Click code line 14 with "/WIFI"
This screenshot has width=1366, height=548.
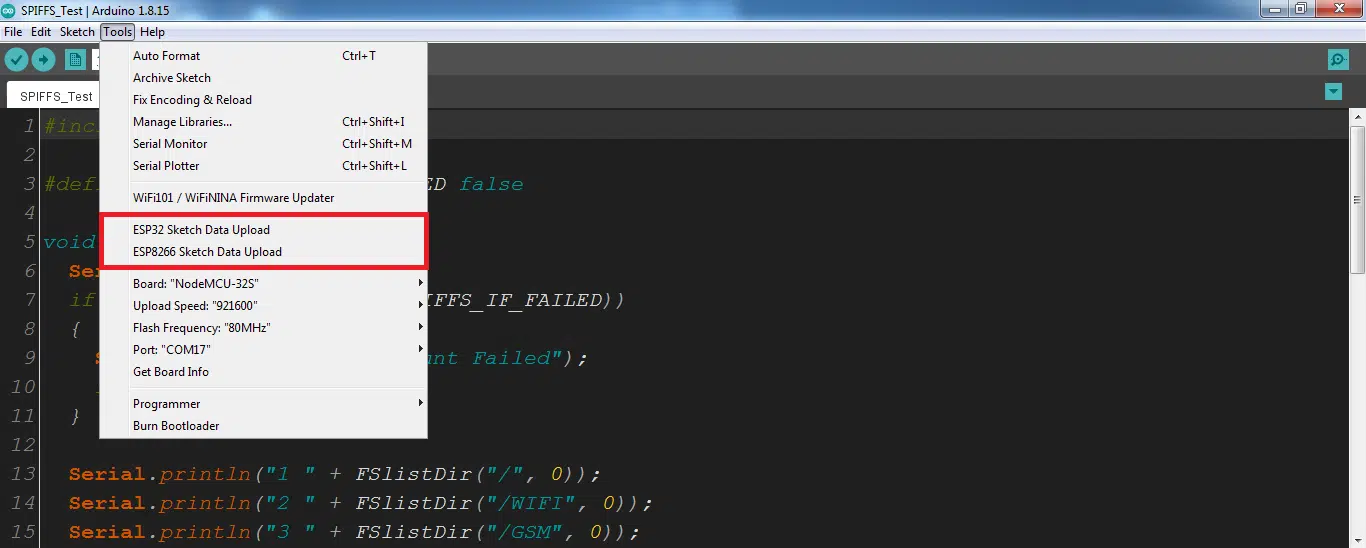click(360, 503)
